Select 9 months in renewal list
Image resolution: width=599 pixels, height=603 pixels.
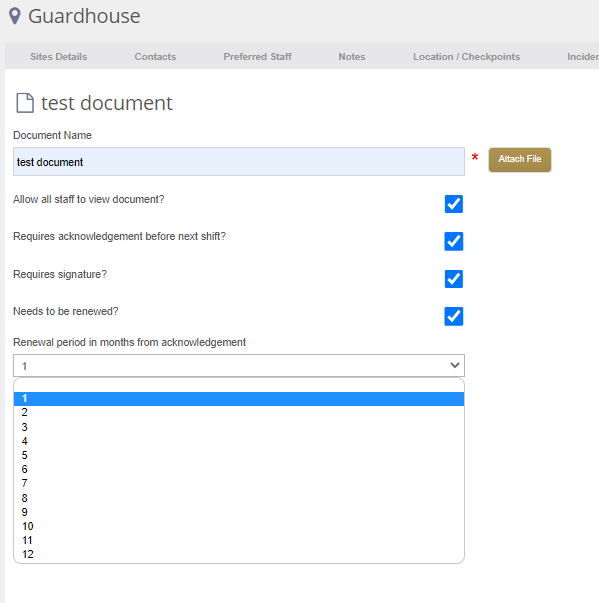tap(239, 512)
